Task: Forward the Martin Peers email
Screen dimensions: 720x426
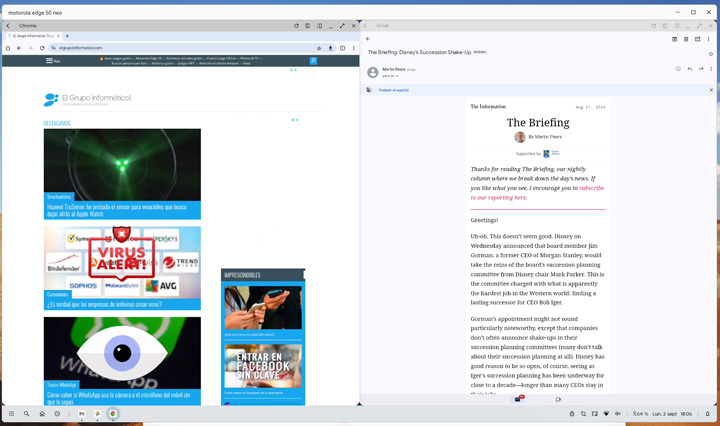Action: pyautogui.click(x=701, y=69)
